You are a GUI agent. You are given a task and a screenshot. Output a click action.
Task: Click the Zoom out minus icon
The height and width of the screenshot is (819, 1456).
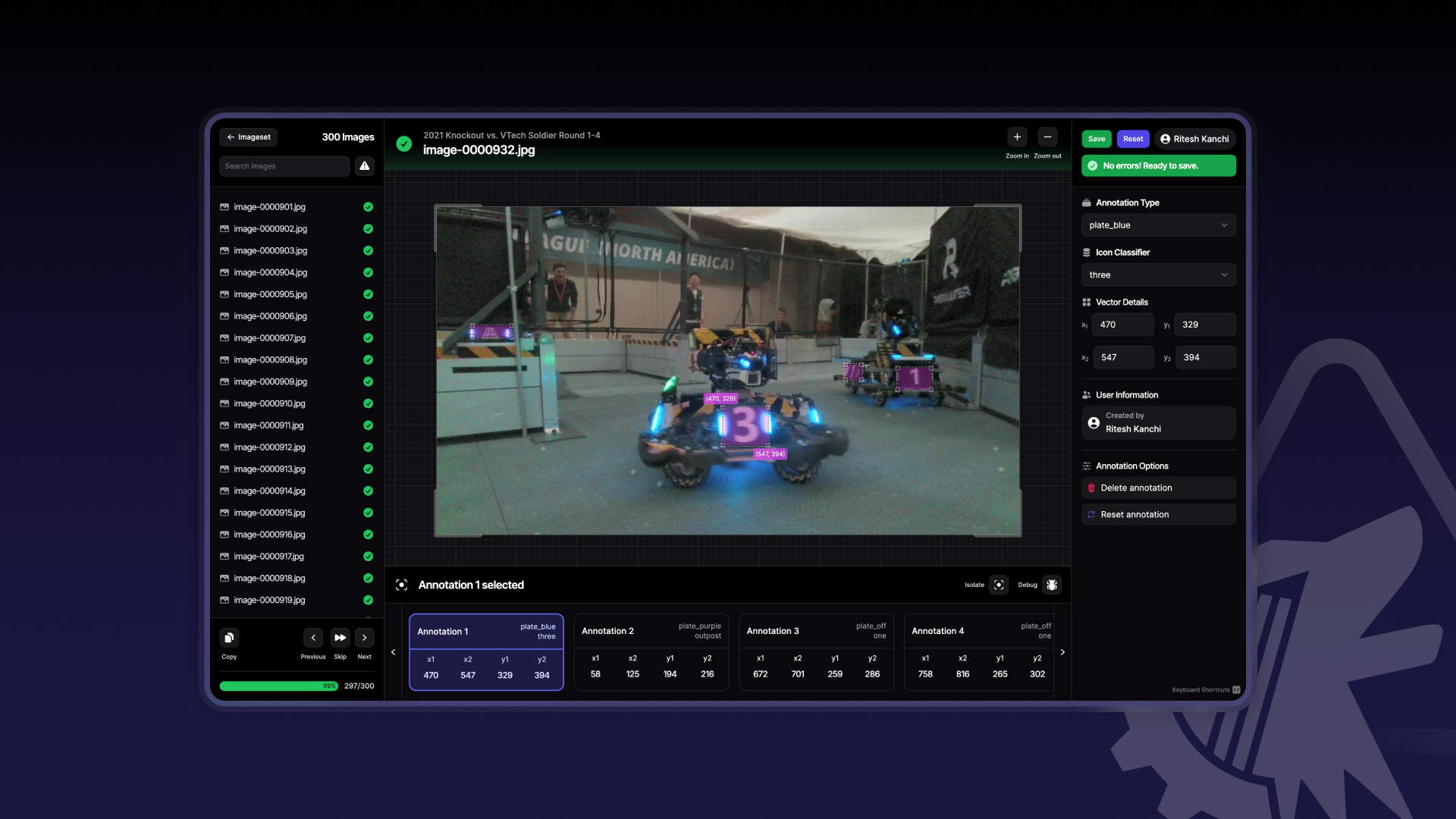coord(1047,137)
